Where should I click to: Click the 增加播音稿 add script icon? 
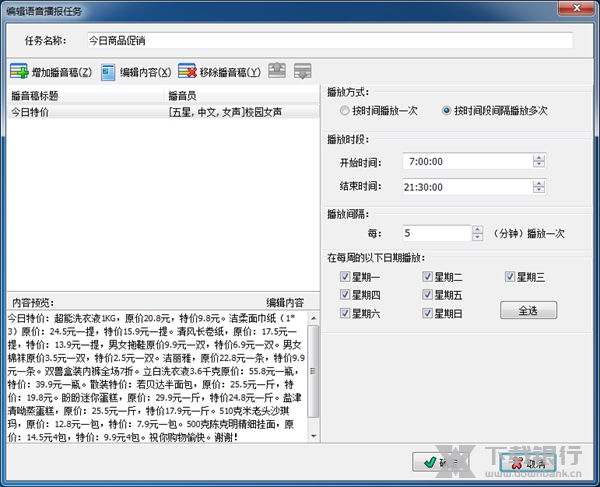click(x=20, y=72)
